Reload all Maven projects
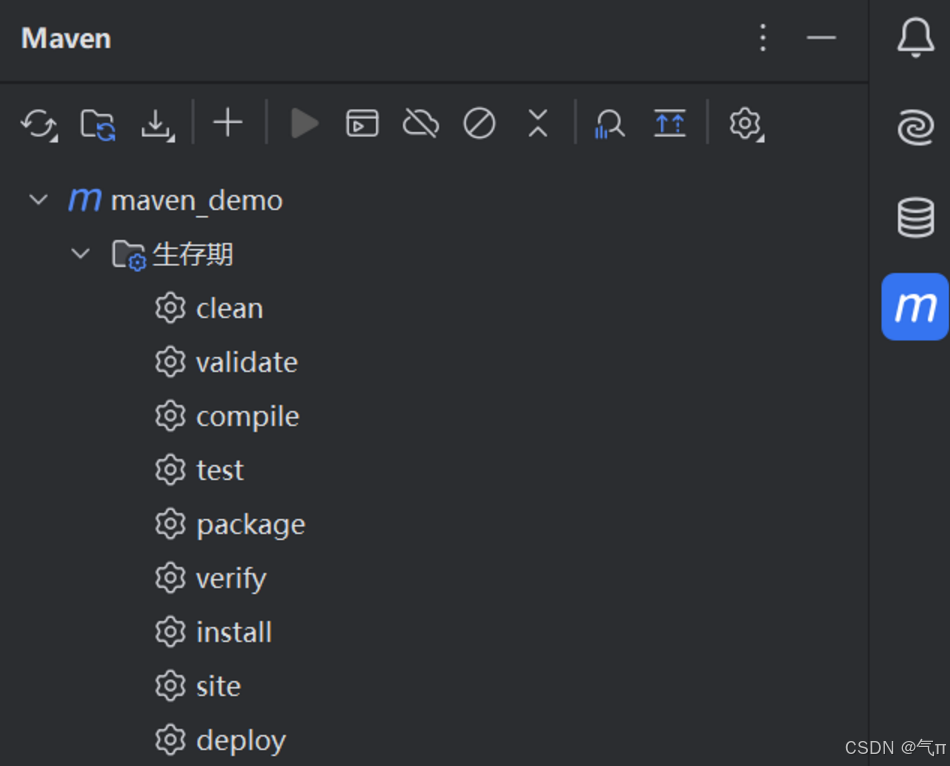 [x=39, y=124]
